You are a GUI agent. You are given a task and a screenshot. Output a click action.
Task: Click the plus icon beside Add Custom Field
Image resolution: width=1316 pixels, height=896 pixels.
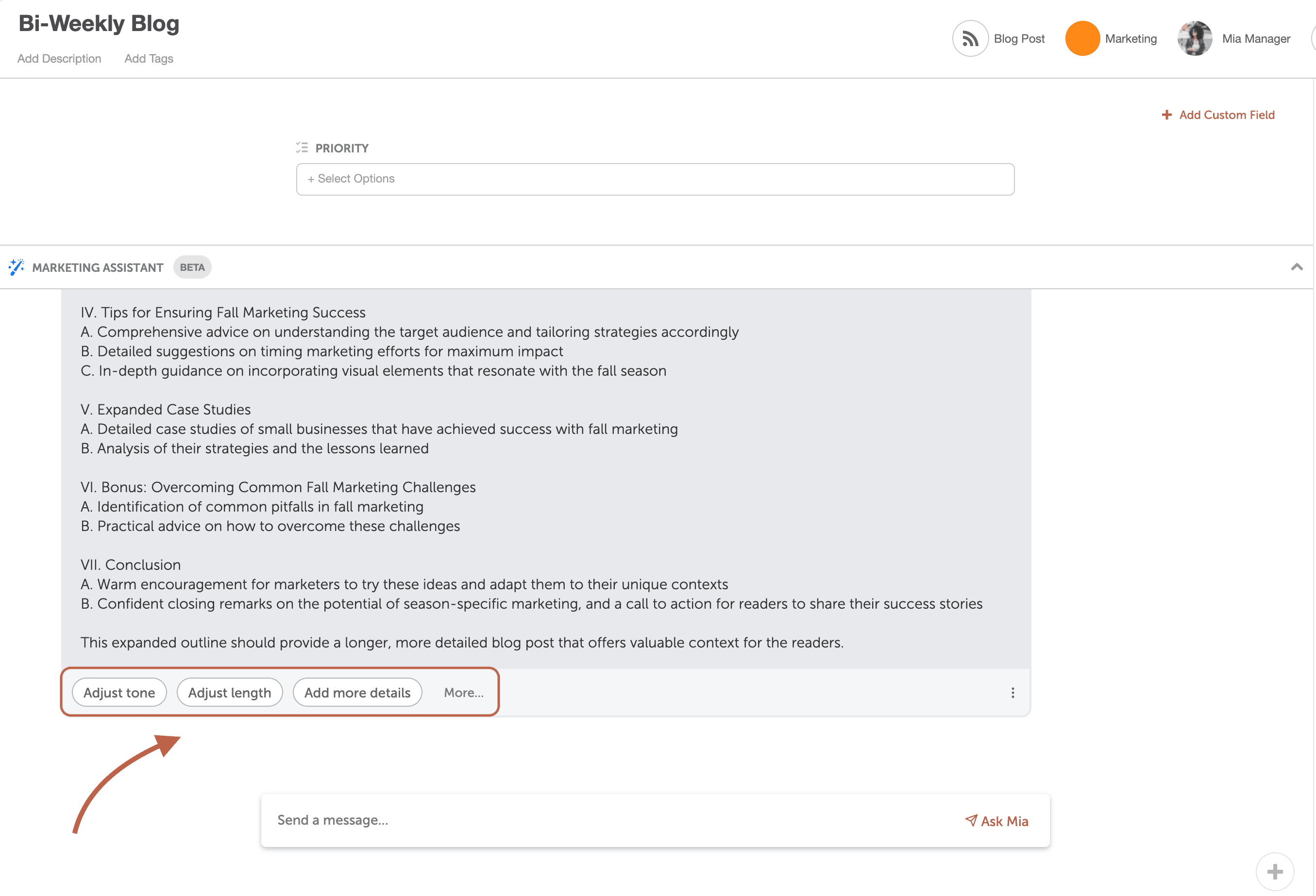coord(1167,115)
